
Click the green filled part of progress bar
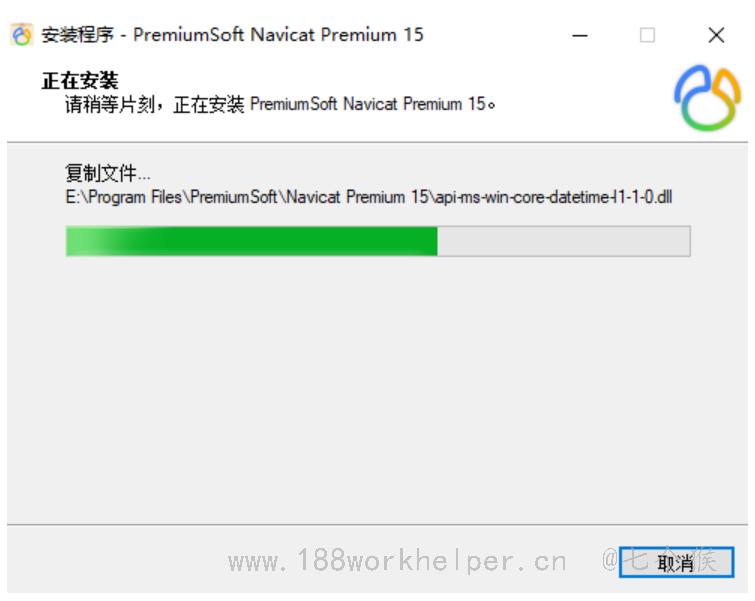pos(251,241)
